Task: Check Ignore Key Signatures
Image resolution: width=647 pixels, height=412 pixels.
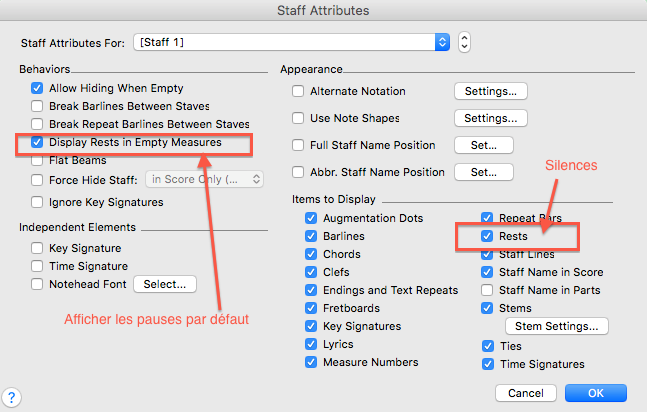Action: click(37, 202)
